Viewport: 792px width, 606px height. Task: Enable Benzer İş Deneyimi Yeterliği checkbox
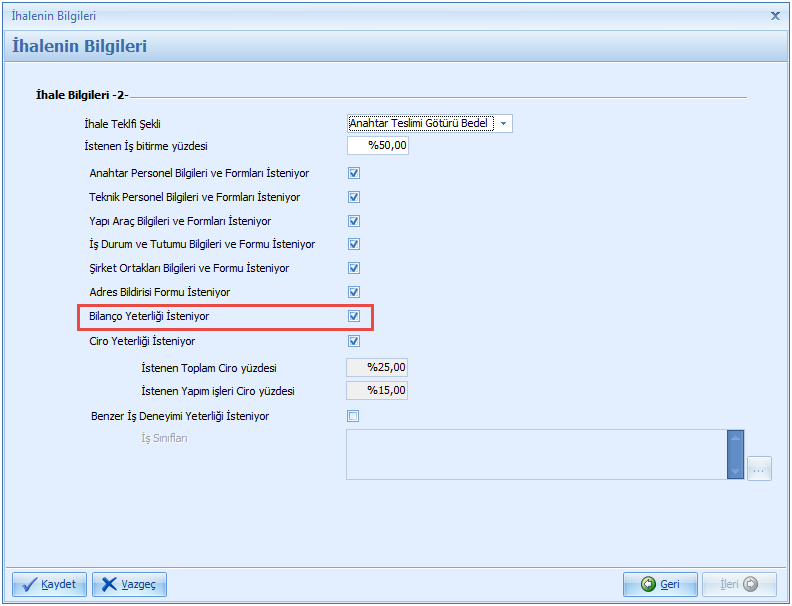353,416
